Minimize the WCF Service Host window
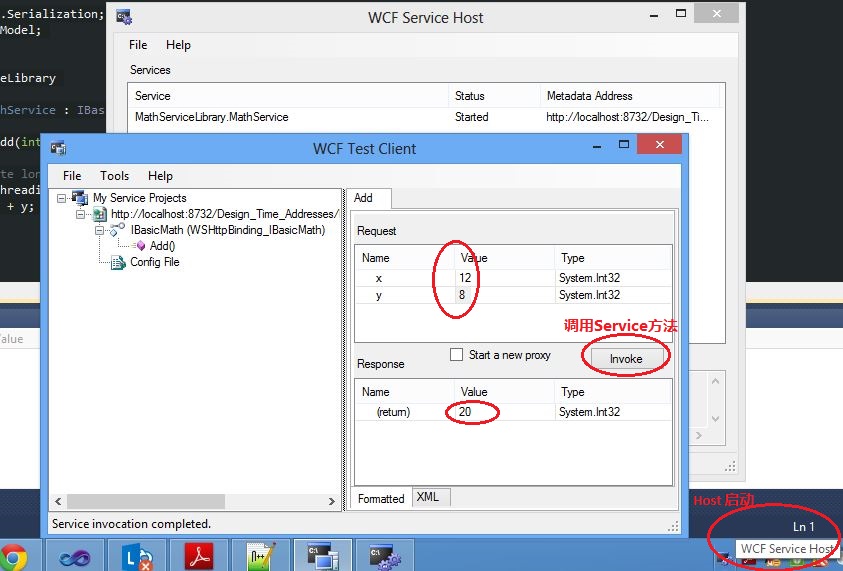This screenshot has width=843, height=571. [x=654, y=15]
